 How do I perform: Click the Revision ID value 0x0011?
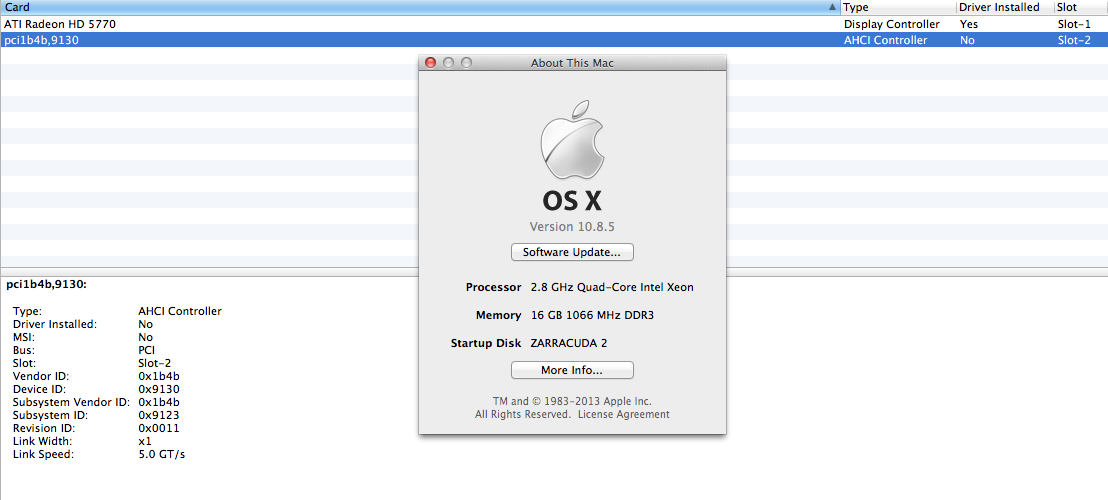pos(159,428)
